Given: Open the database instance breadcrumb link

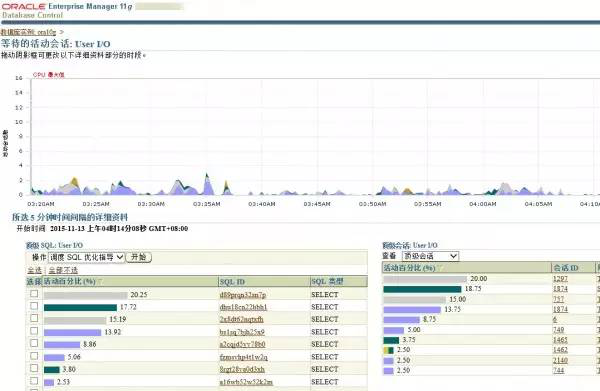Looking at the screenshot, I should 29,32.
